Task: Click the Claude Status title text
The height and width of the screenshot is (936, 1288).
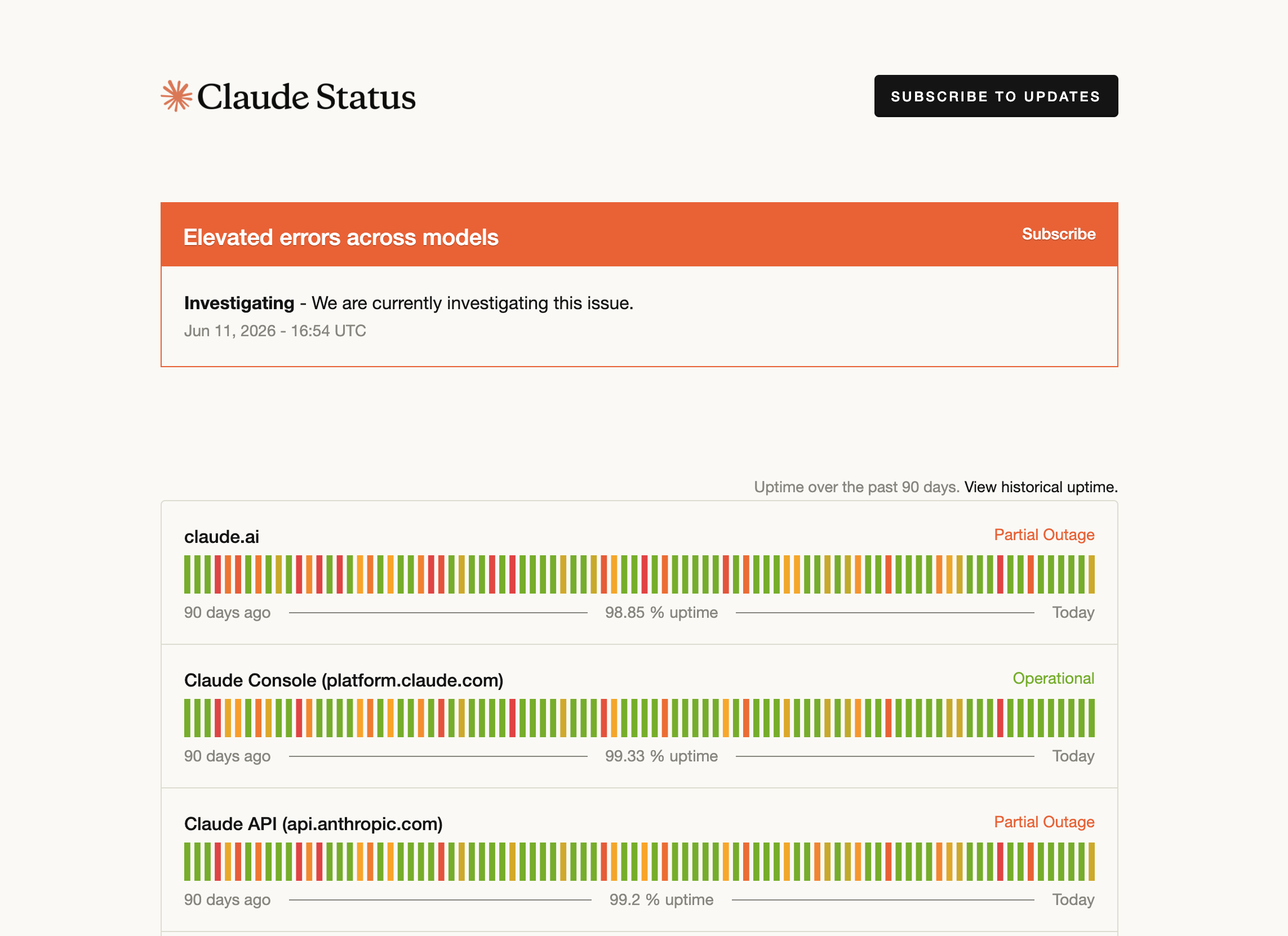Action: tap(307, 96)
